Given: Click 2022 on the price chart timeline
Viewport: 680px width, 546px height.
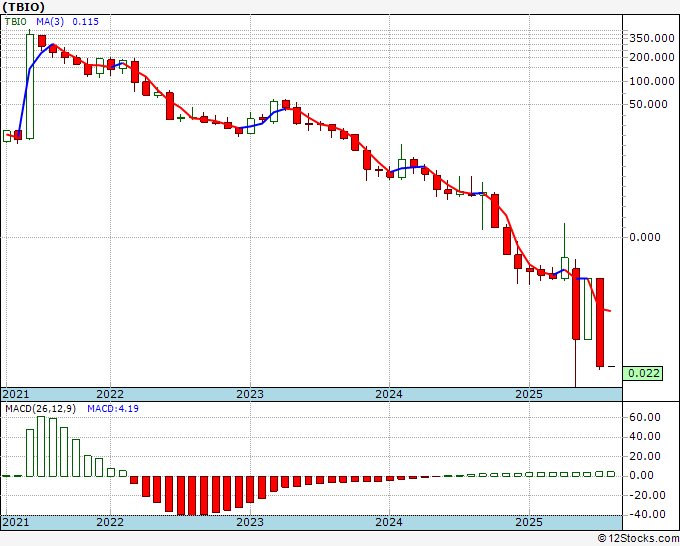Looking at the screenshot, I should [x=110, y=394].
